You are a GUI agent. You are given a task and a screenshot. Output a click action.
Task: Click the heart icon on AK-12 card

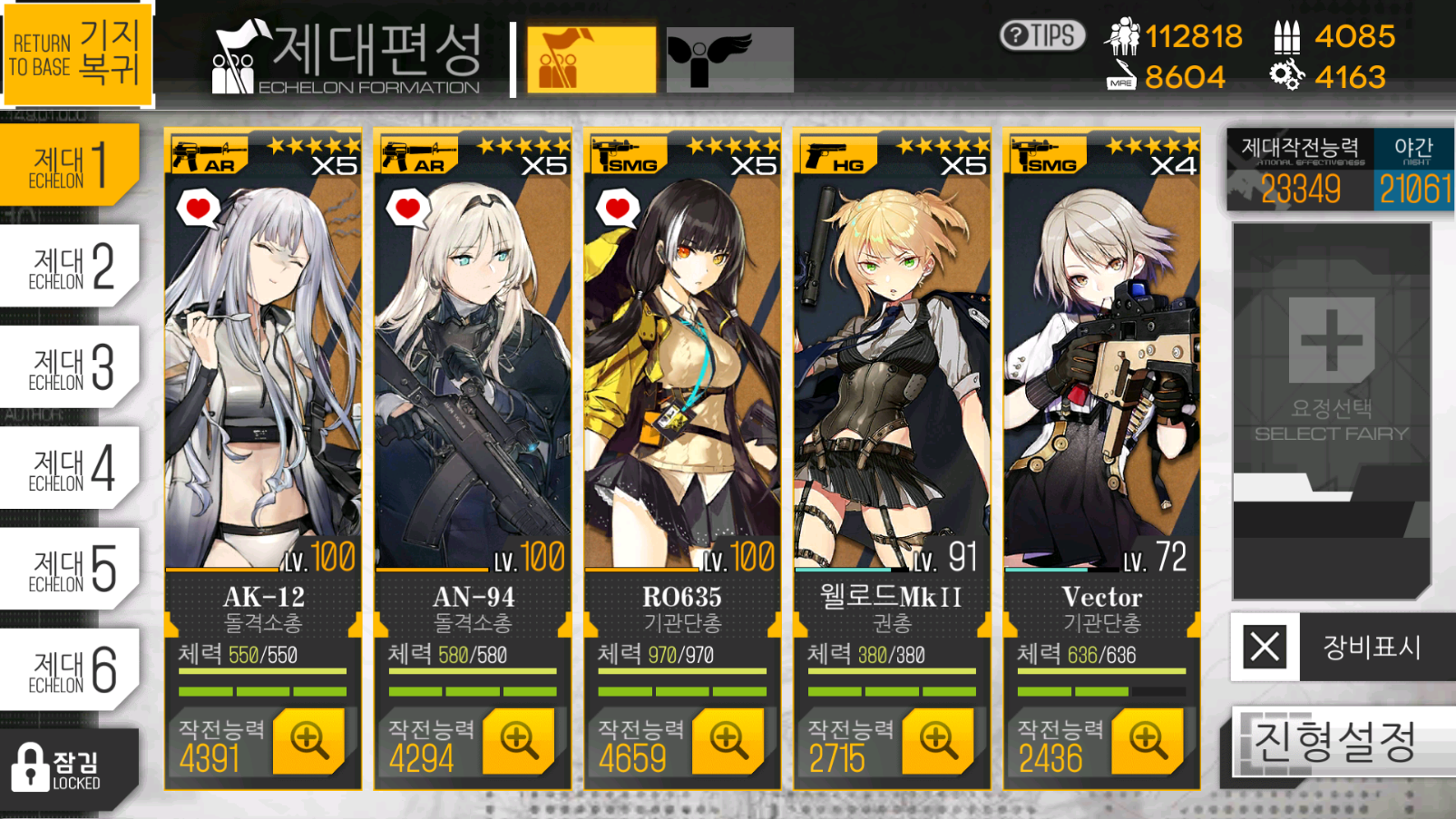point(198,209)
